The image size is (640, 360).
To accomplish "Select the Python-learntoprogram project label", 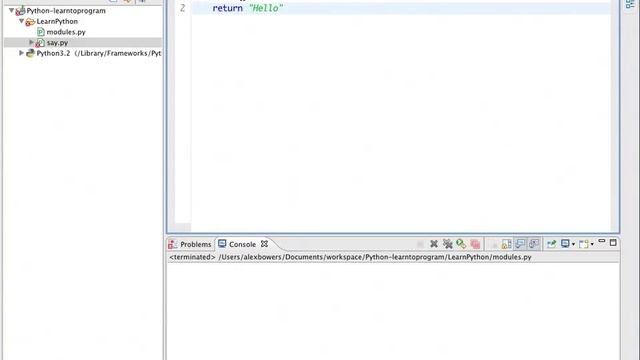I will tap(66, 11).
